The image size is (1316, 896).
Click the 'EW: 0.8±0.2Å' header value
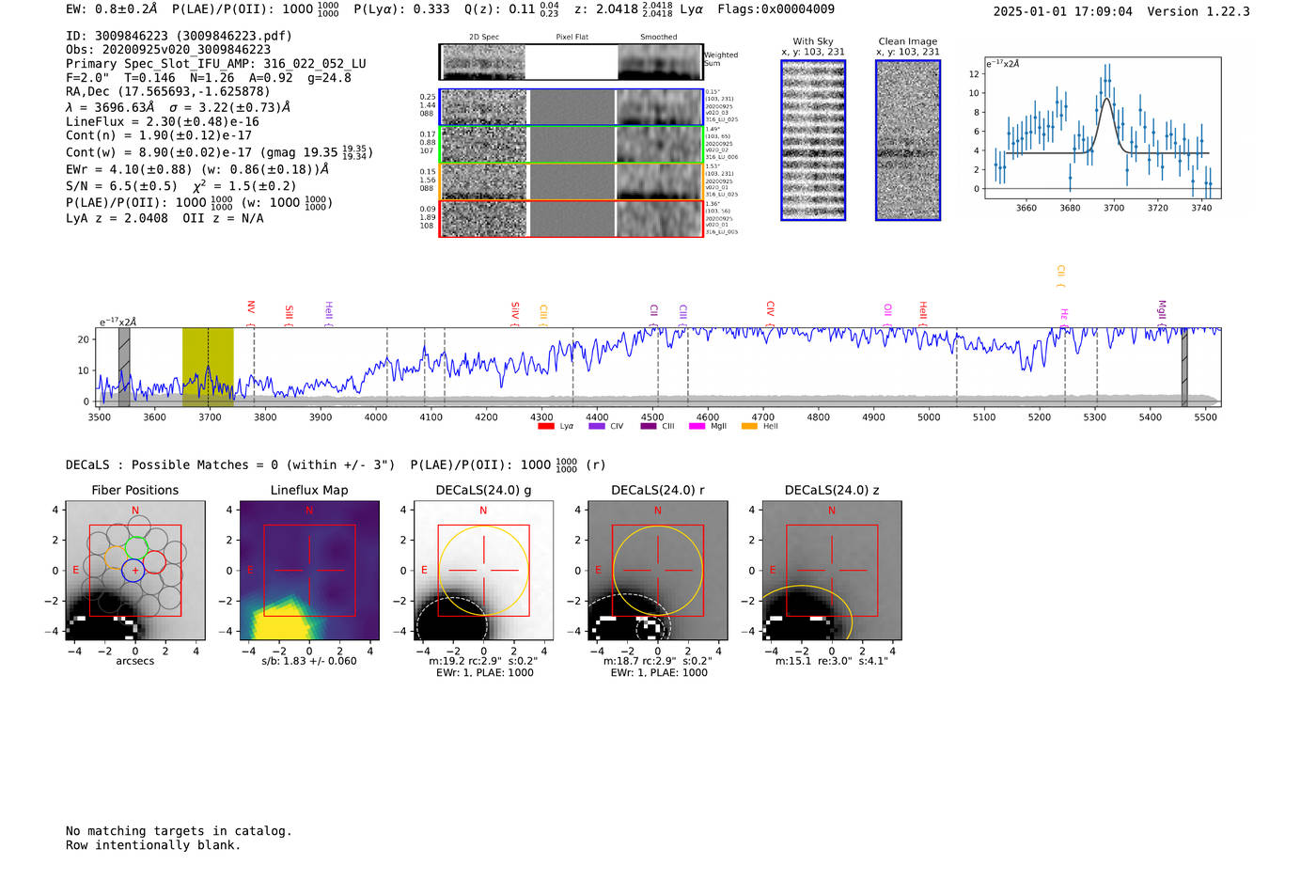click(x=112, y=9)
